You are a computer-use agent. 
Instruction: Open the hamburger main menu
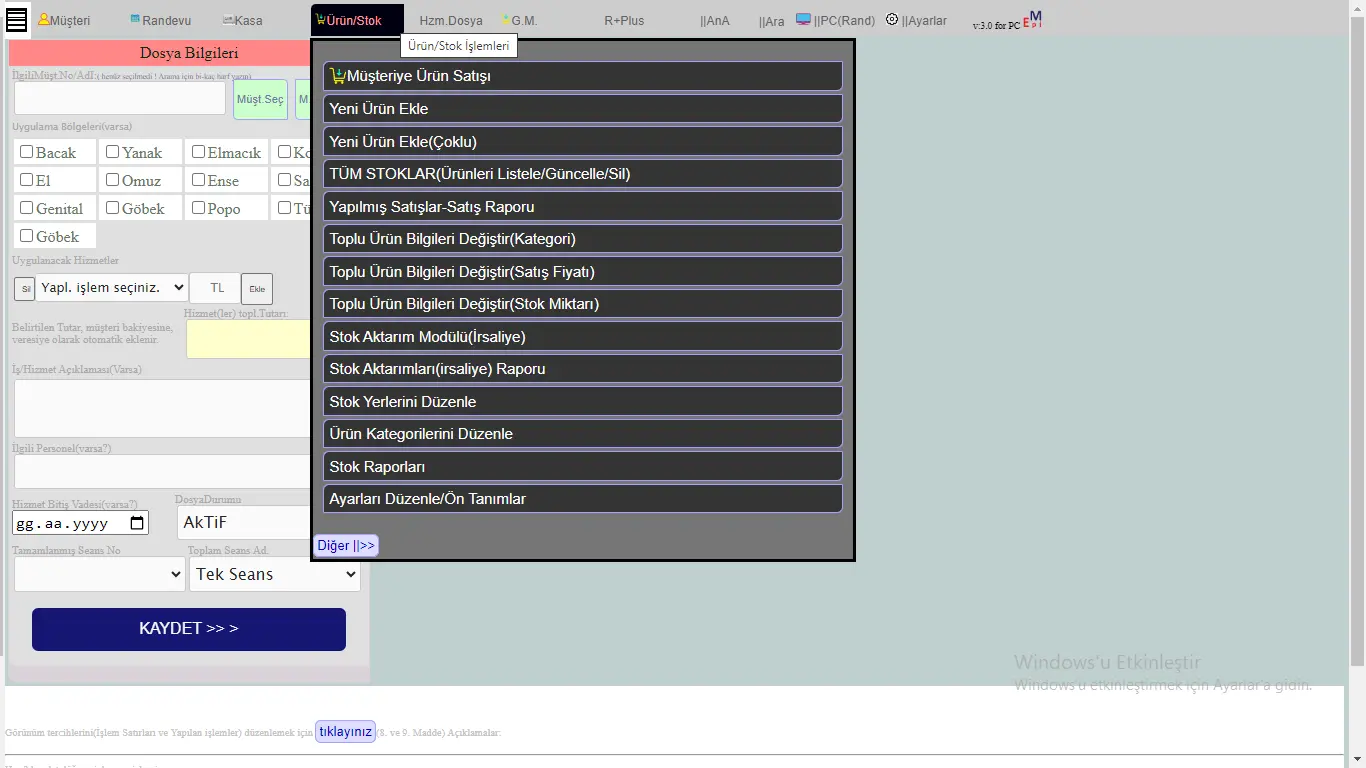point(16,19)
